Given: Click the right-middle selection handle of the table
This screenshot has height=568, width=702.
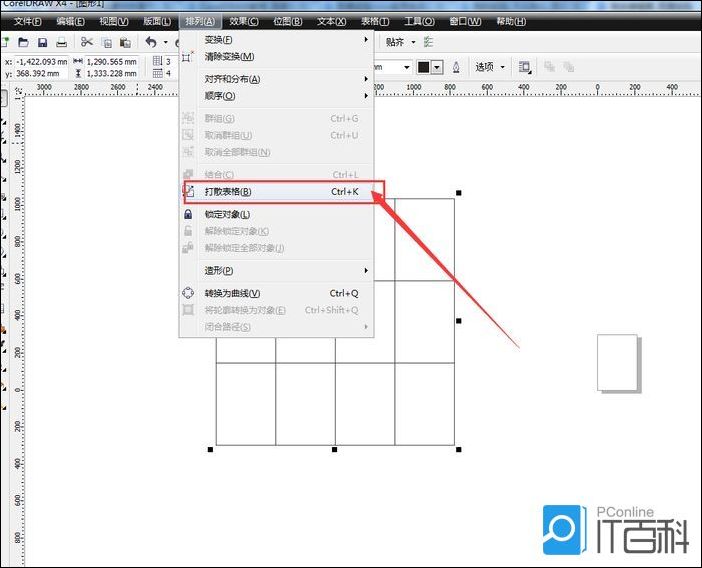Looking at the screenshot, I should 458,321.
